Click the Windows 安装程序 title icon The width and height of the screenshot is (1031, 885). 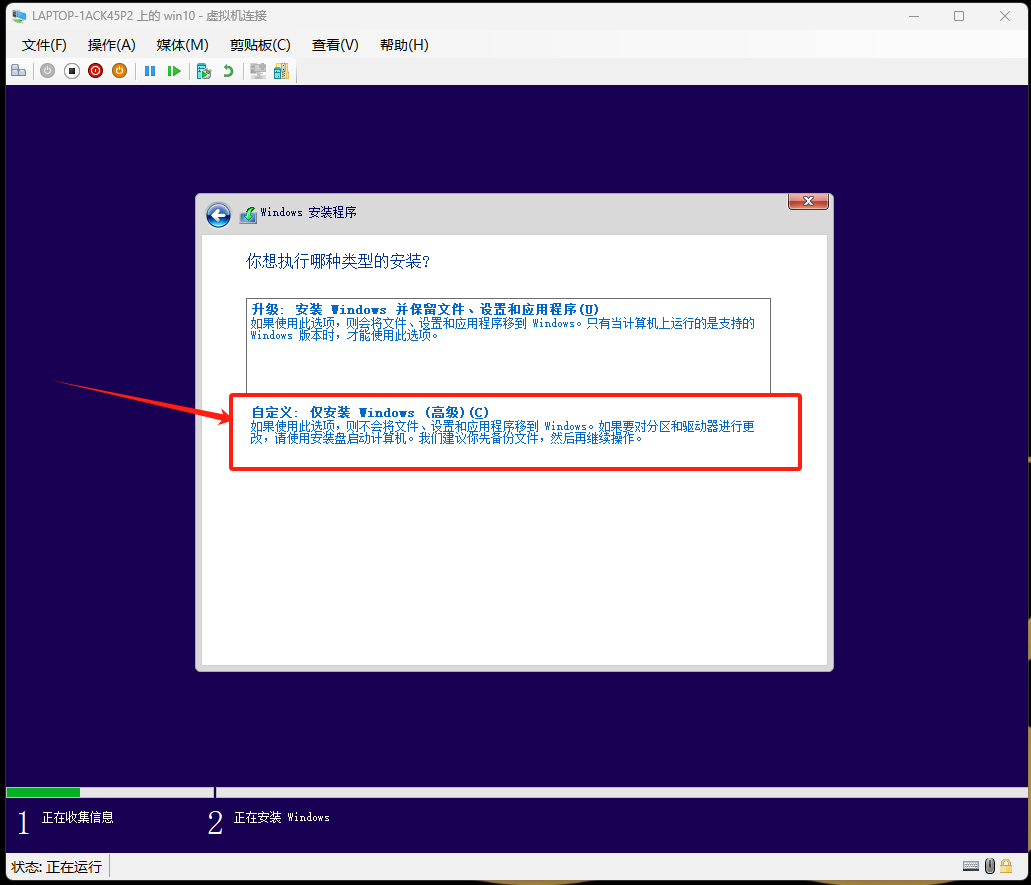pos(248,214)
